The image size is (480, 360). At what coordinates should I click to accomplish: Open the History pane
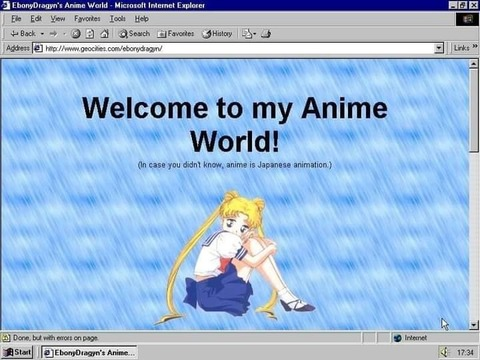[217, 33]
